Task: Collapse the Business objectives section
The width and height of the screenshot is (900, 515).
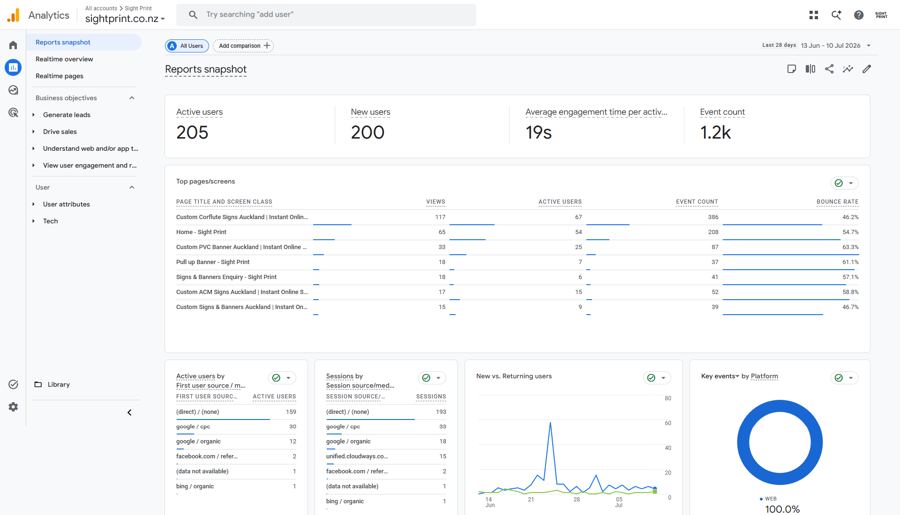Action: click(131, 98)
